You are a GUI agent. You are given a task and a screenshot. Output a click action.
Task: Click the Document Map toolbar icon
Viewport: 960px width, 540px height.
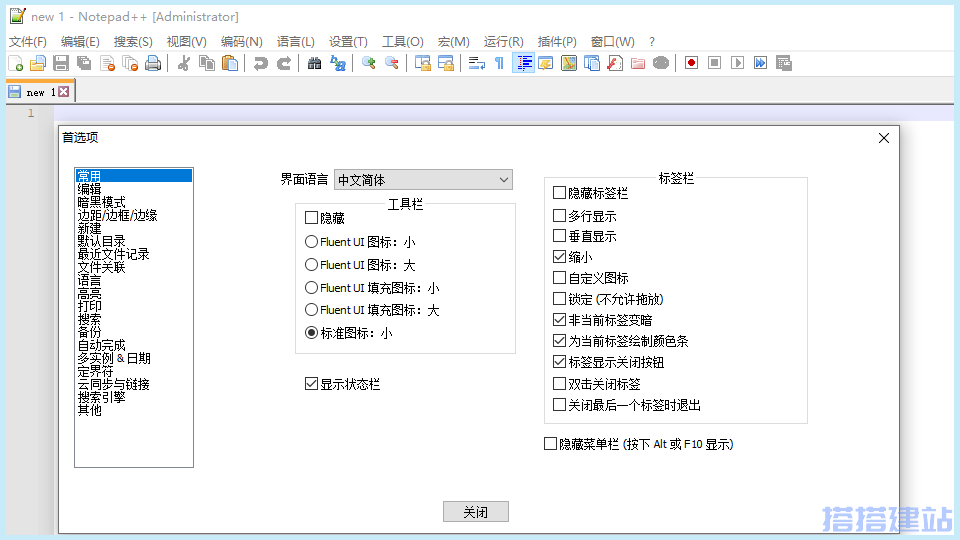tap(569, 63)
